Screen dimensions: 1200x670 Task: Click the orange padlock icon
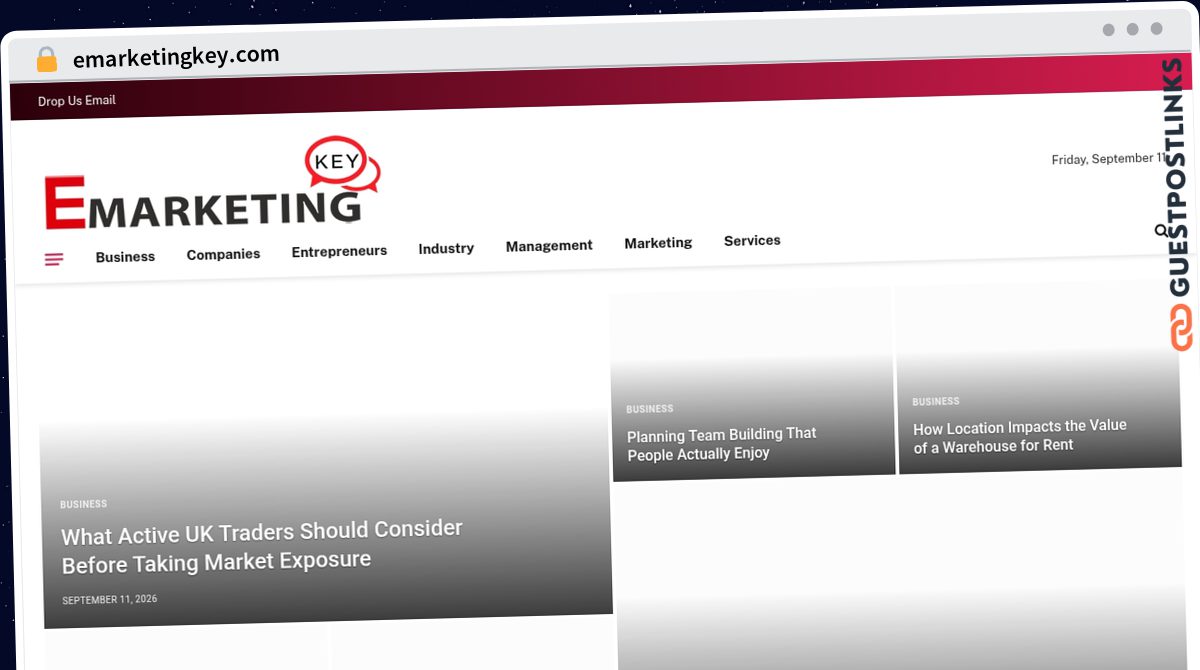click(46, 60)
